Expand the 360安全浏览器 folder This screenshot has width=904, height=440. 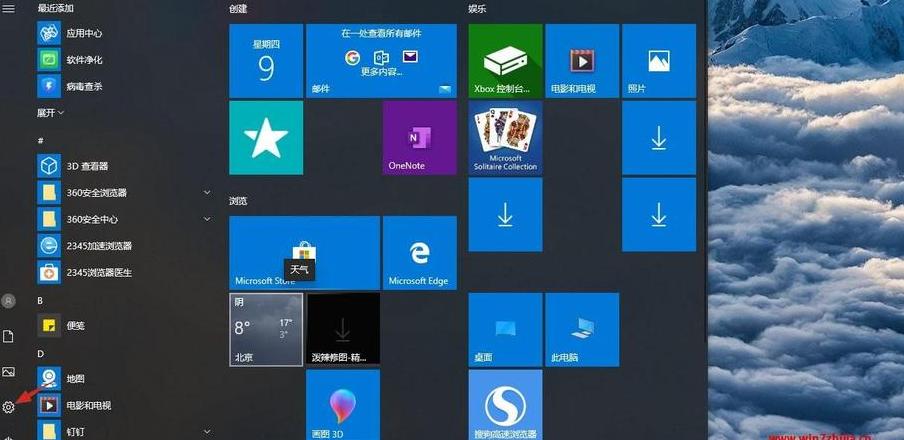coord(126,193)
